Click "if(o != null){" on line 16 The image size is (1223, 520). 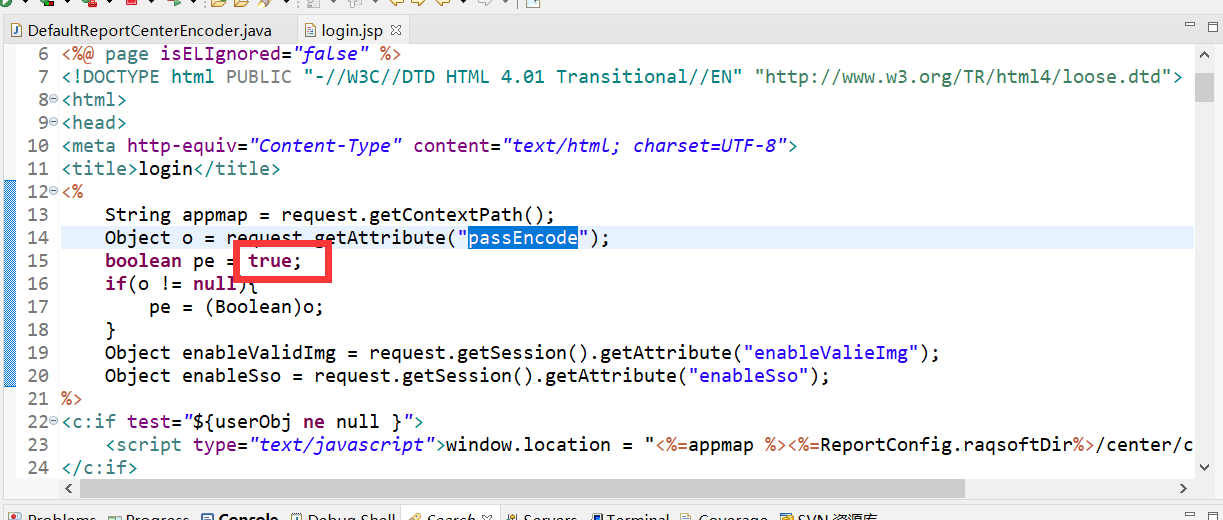click(x=182, y=284)
